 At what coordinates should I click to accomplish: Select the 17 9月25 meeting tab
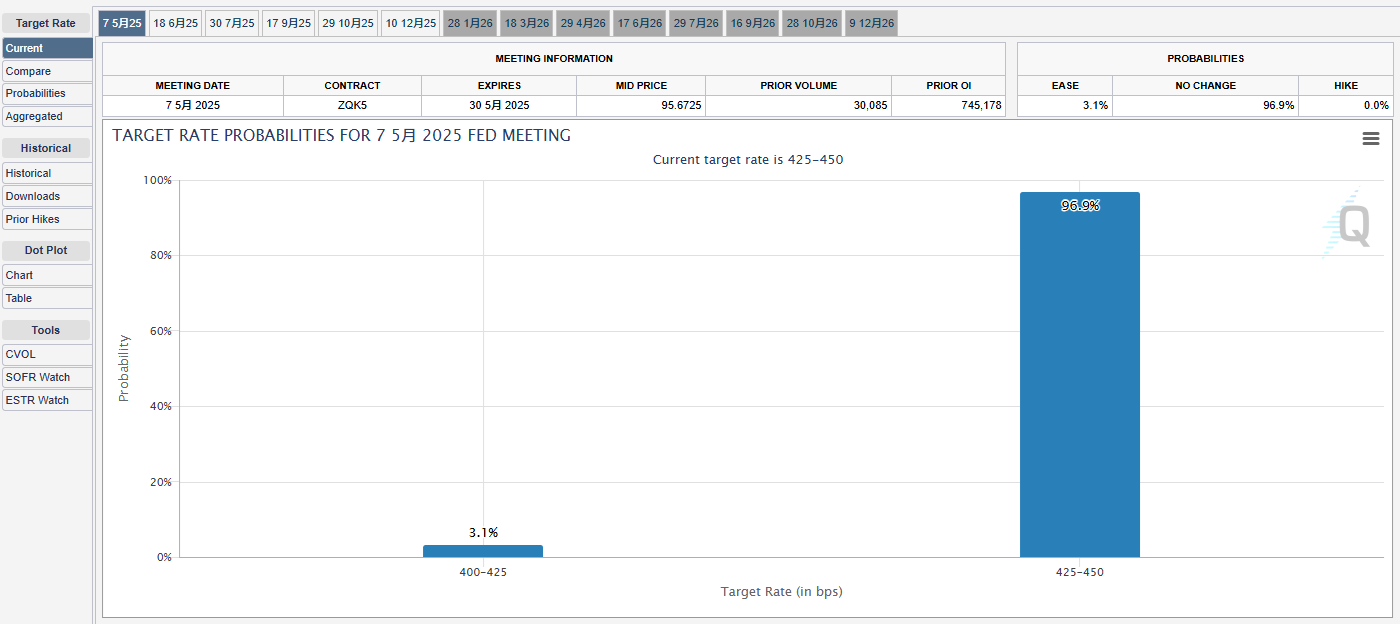point(289,23)
